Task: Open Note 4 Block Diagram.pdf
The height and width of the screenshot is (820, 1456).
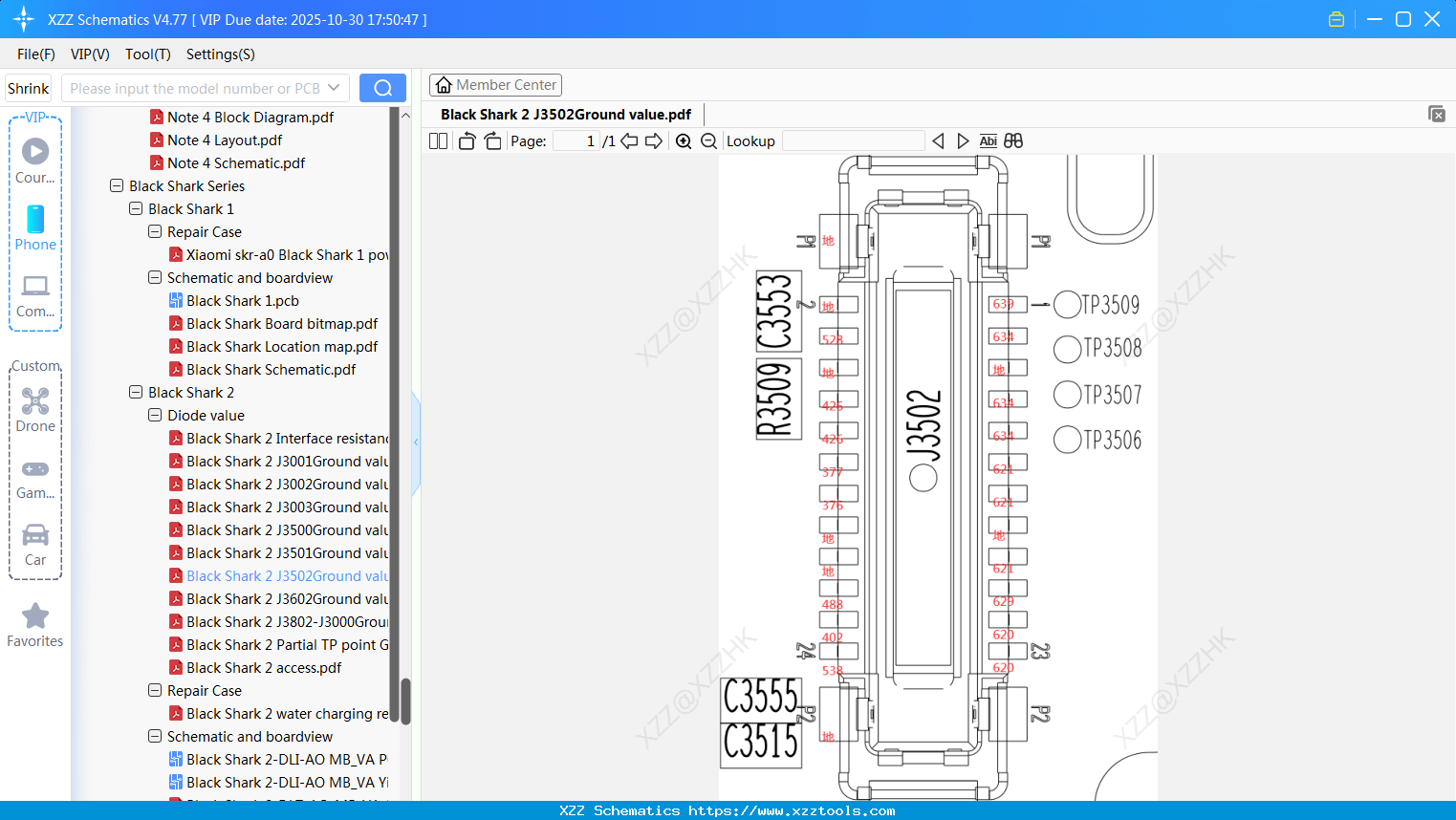Action: coord(242,117)
